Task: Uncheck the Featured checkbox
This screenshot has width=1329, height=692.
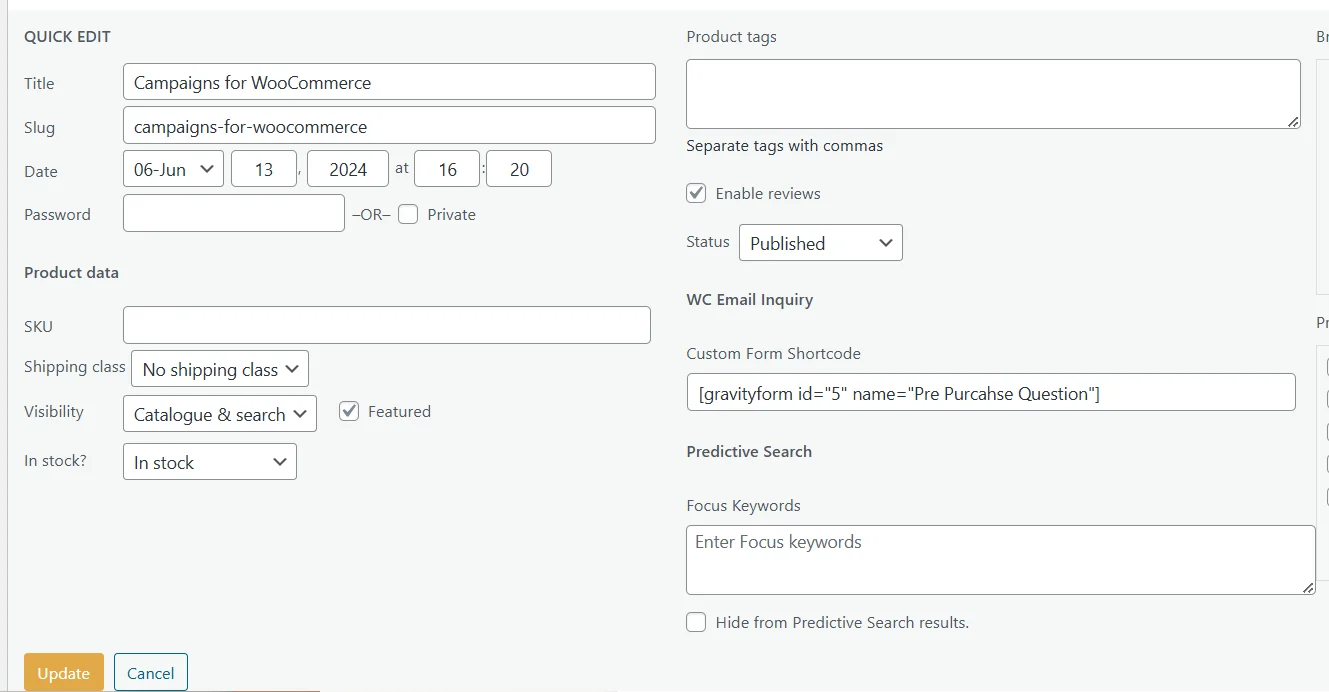Action: 349,411
